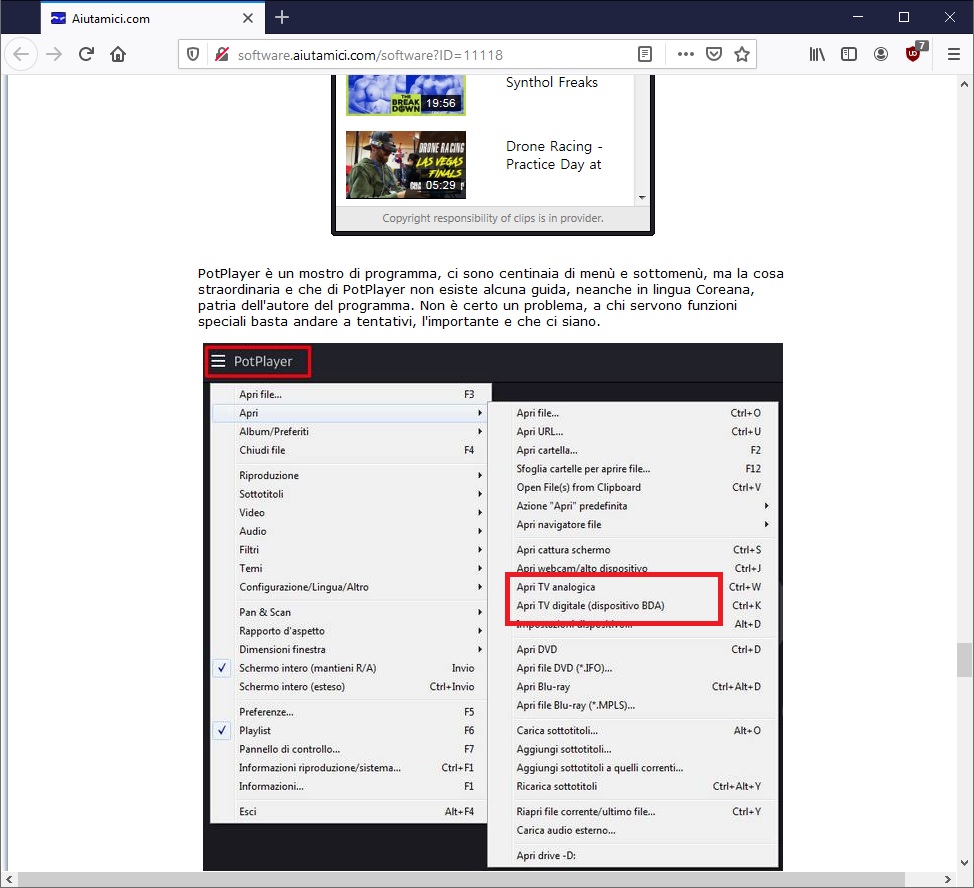The height and width of the screenshot is (888, 974).
Task: Open page actions three-dots menu
Action: [x=686, y=55]
